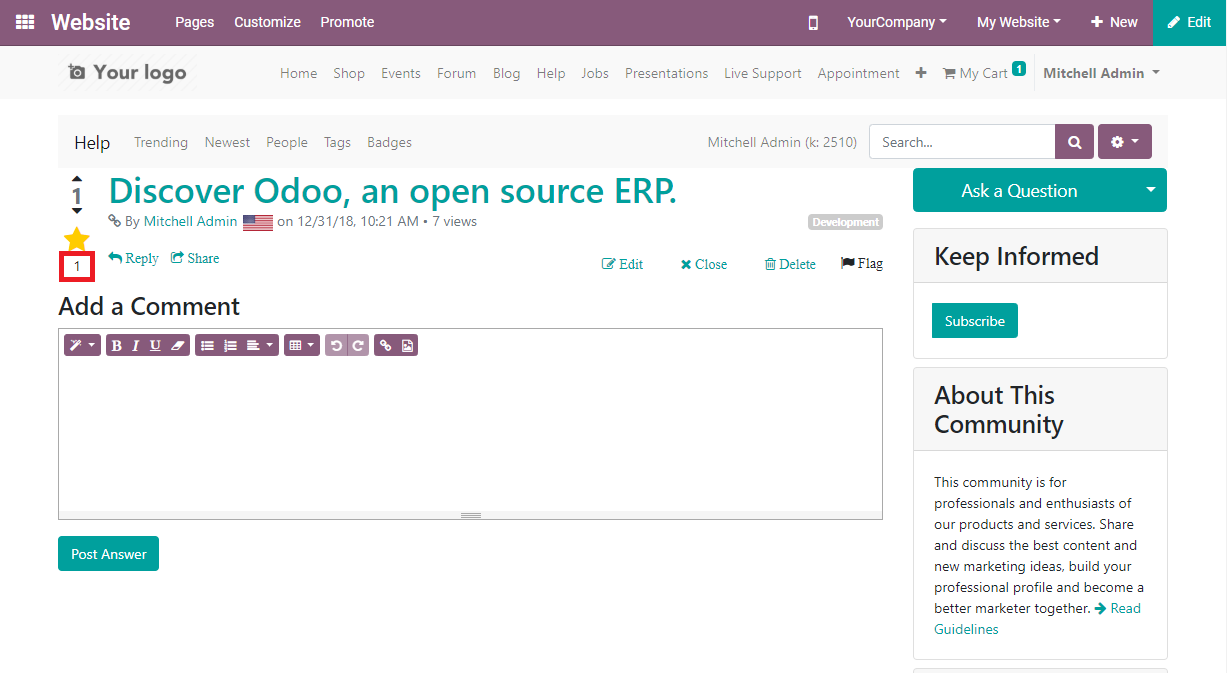
Task: Switch to Trending questions
Action: click(161, 142)
